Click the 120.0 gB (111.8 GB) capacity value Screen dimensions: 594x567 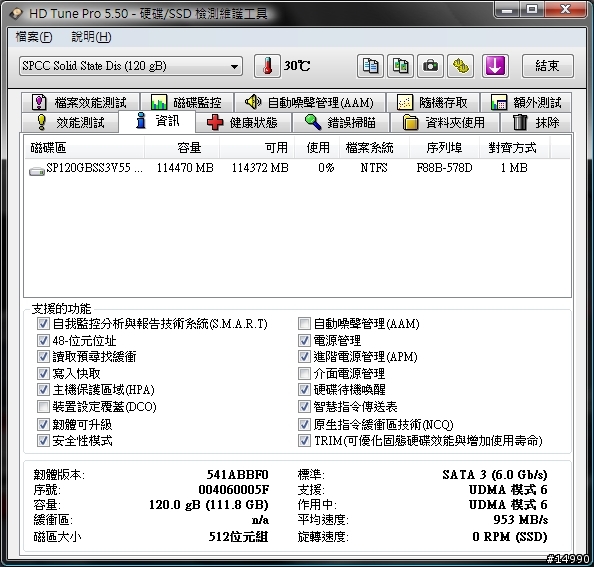pos(209,505)
